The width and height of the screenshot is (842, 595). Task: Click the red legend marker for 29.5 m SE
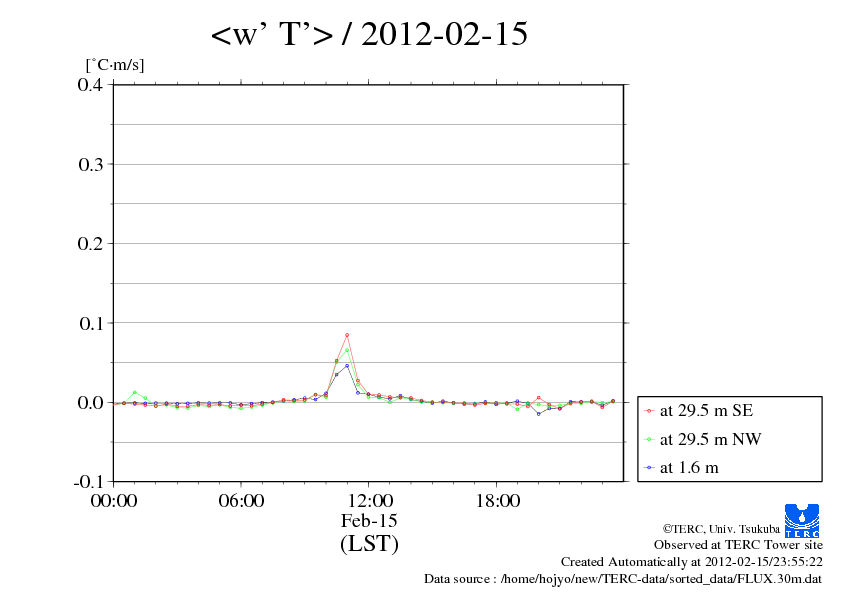coord(649,411)
